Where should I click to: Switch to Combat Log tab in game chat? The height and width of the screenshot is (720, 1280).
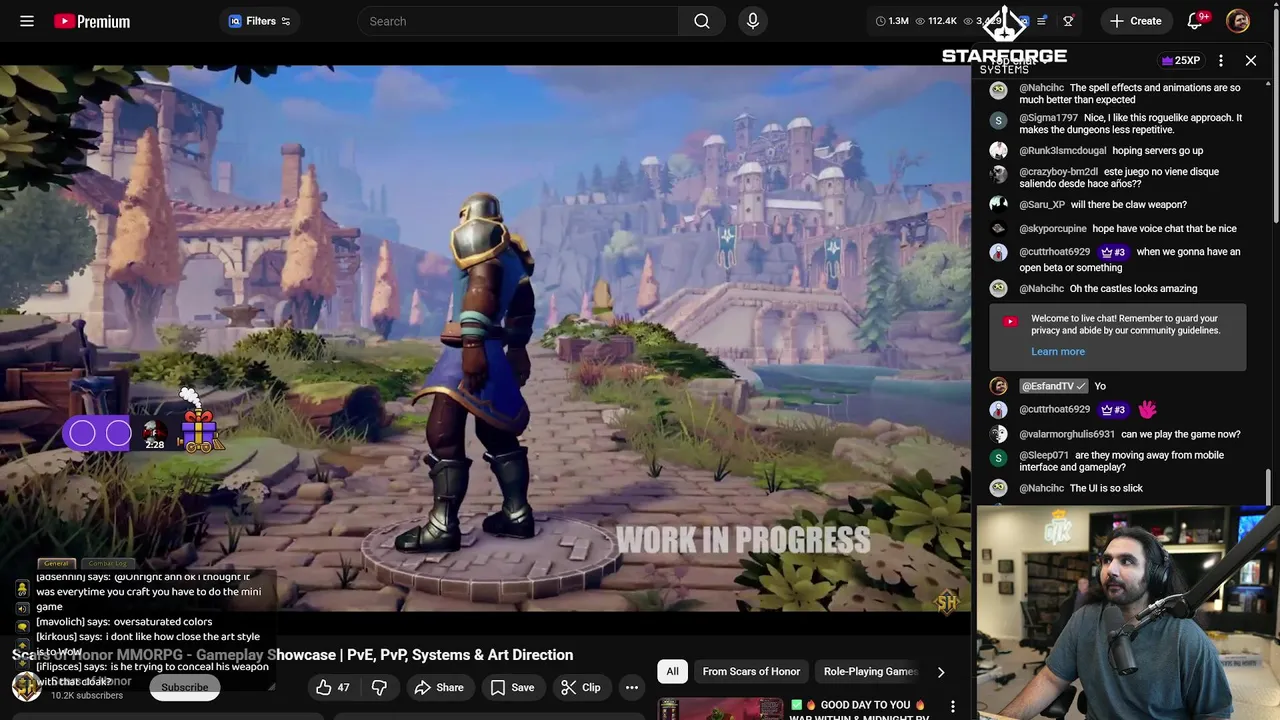[x=107, y=564]
